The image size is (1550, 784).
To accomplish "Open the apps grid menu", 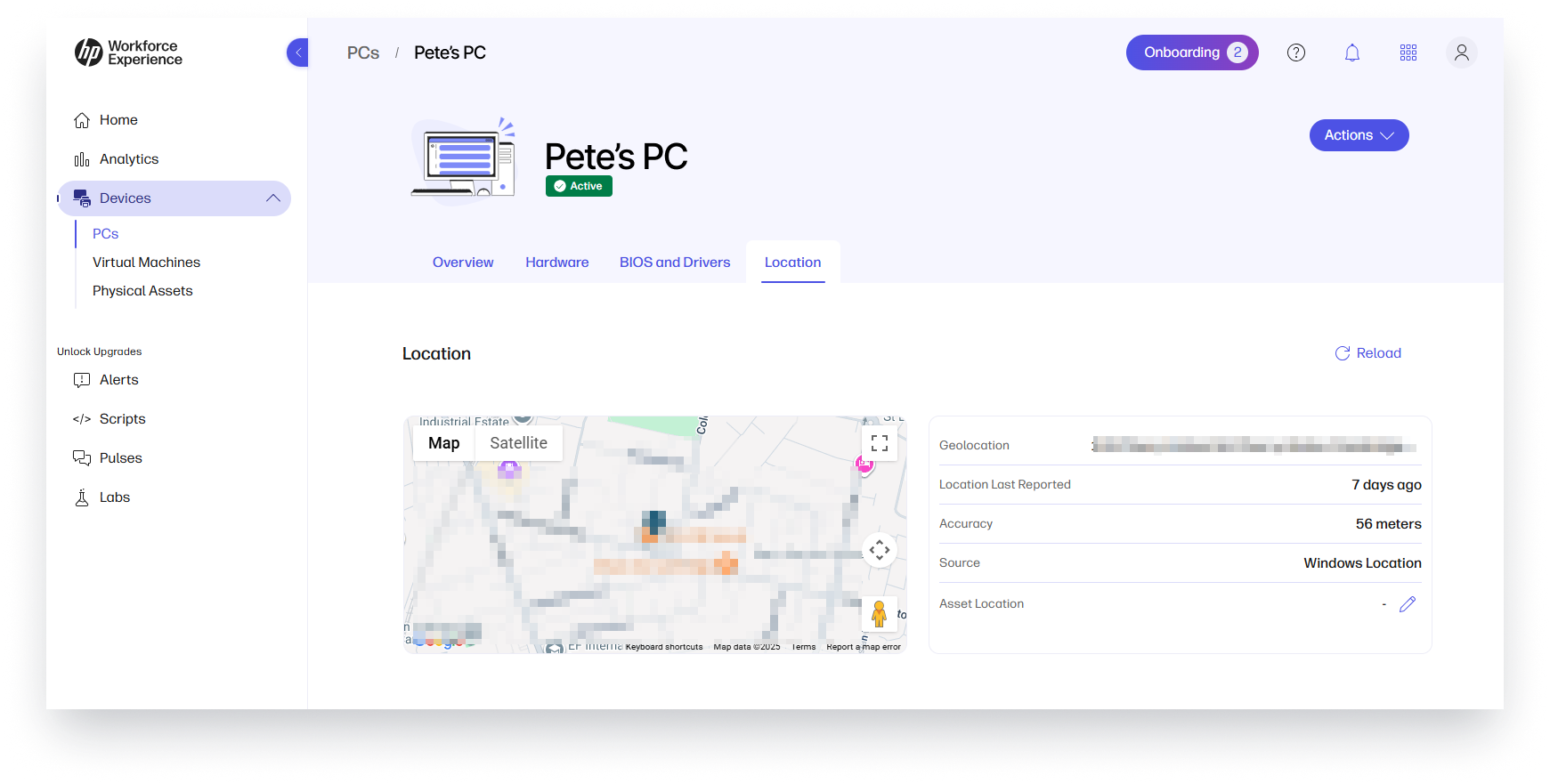I will click(x=1408, y=53).
